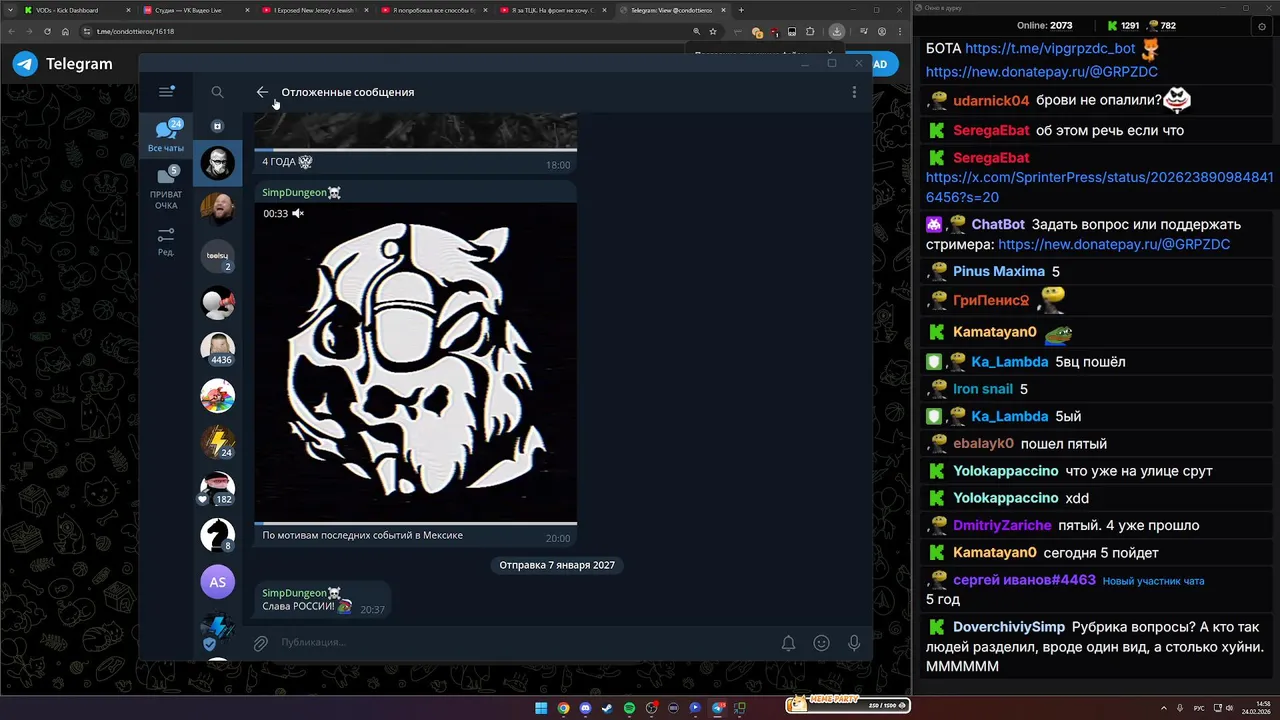Switch to Я попробовал все способы tab

[432, 10]
